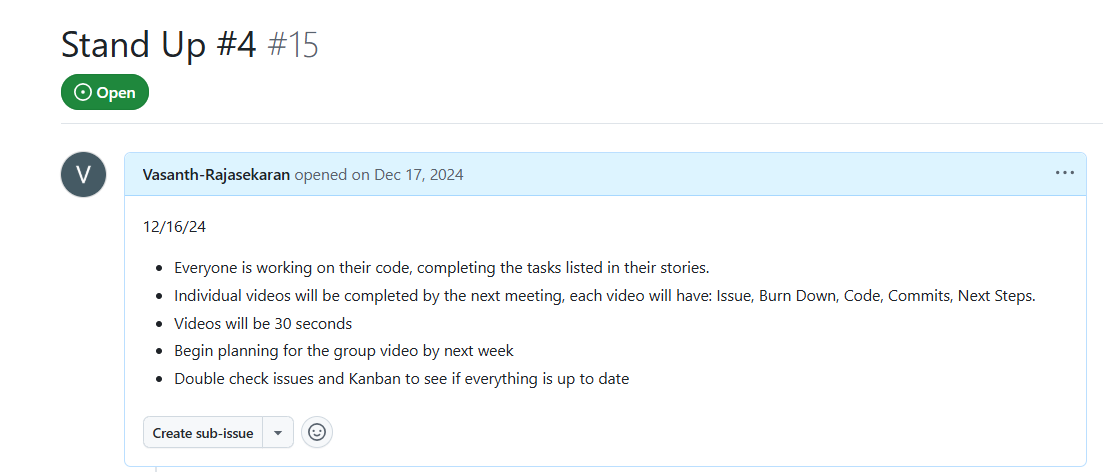Click the 'Individual videos will be completed' bullet

coord(604,296)
